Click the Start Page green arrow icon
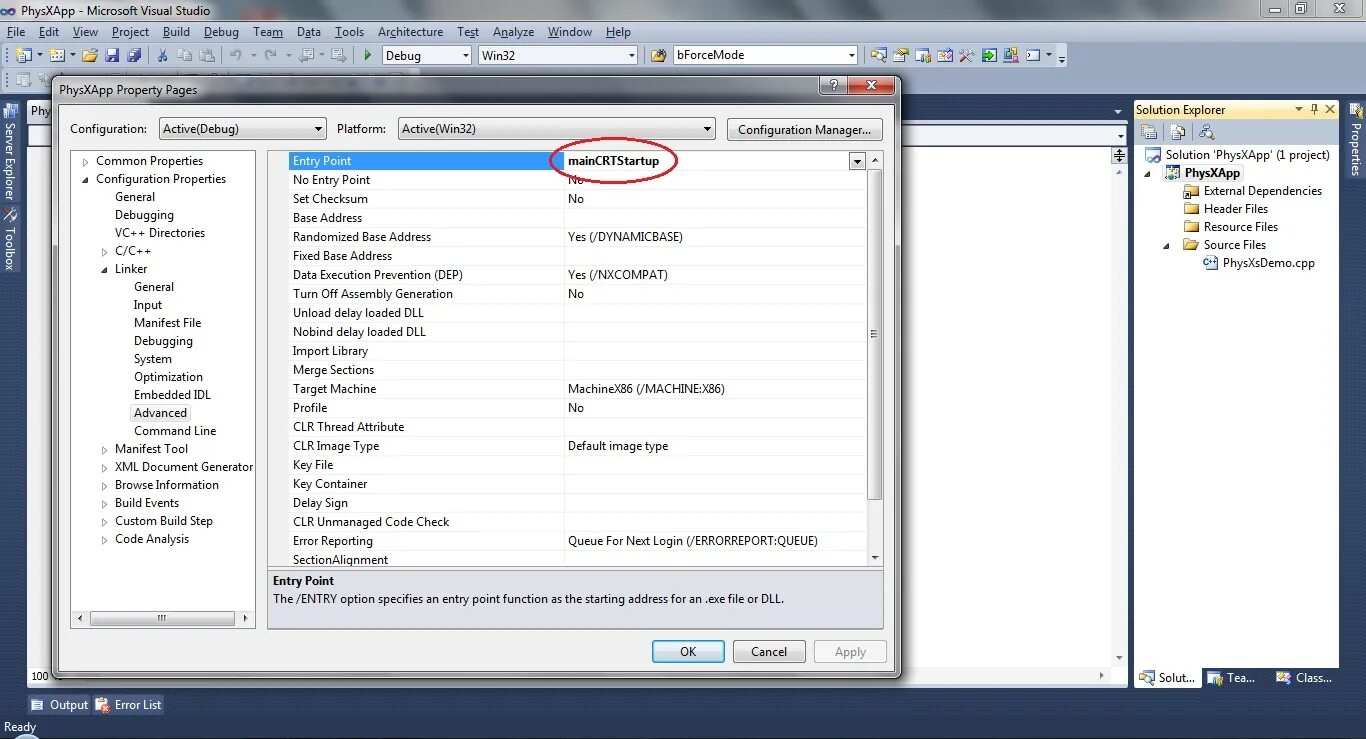Viewport: 1366px width, 739px height. (x=989, y=55)
